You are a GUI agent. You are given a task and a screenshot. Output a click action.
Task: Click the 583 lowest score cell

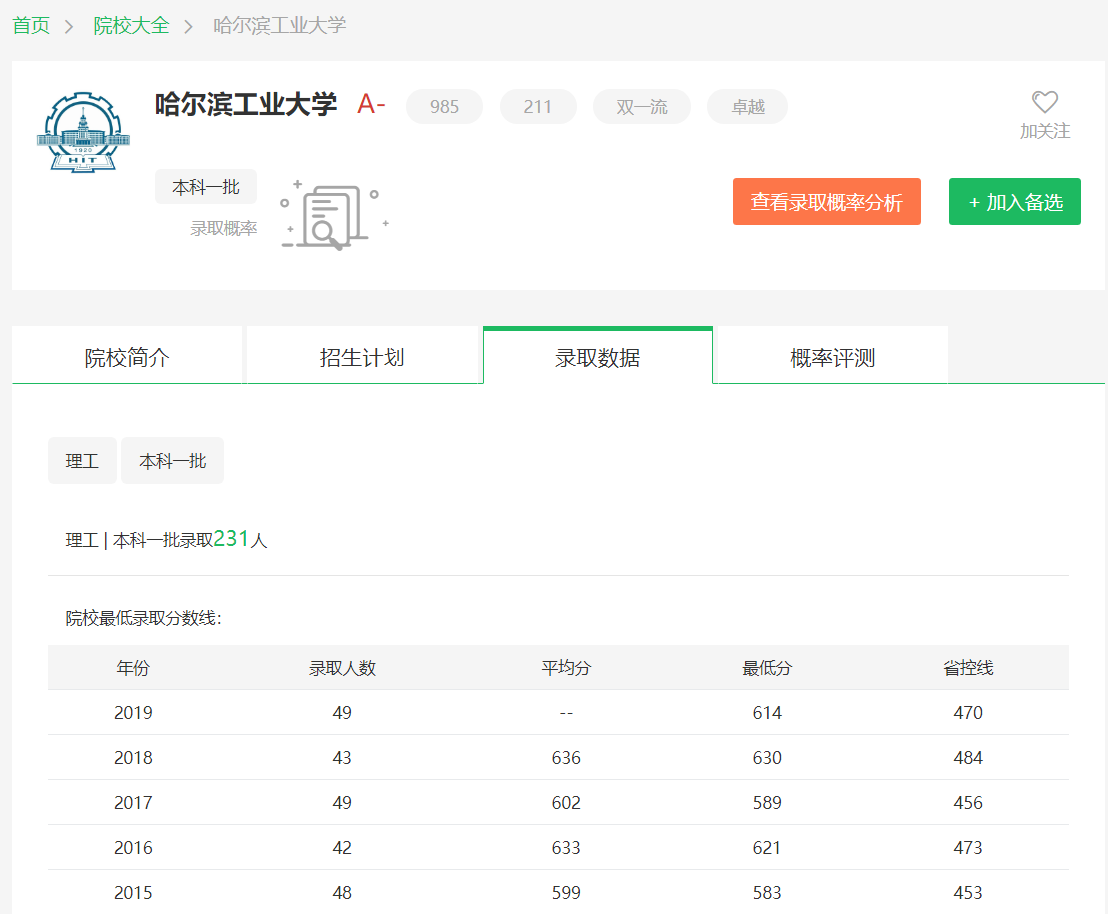click(x=767, y=893)
